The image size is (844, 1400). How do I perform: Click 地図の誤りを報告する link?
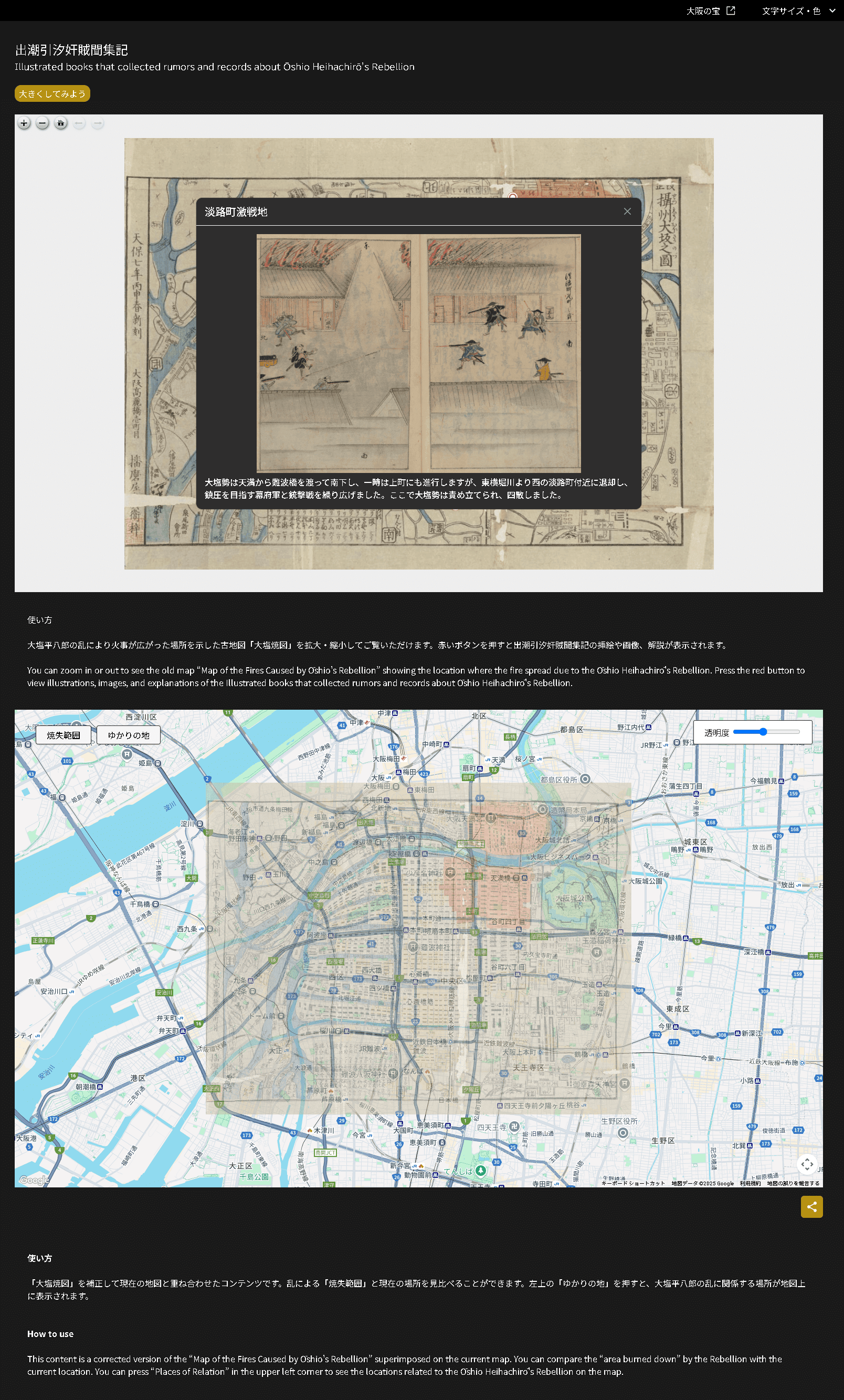point(793,1183)
